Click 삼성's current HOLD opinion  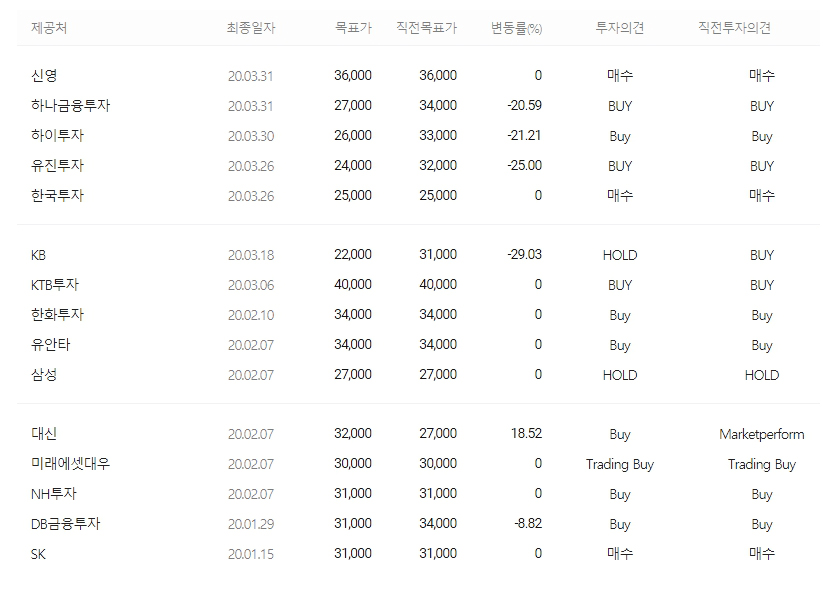(x=620, y=375)
